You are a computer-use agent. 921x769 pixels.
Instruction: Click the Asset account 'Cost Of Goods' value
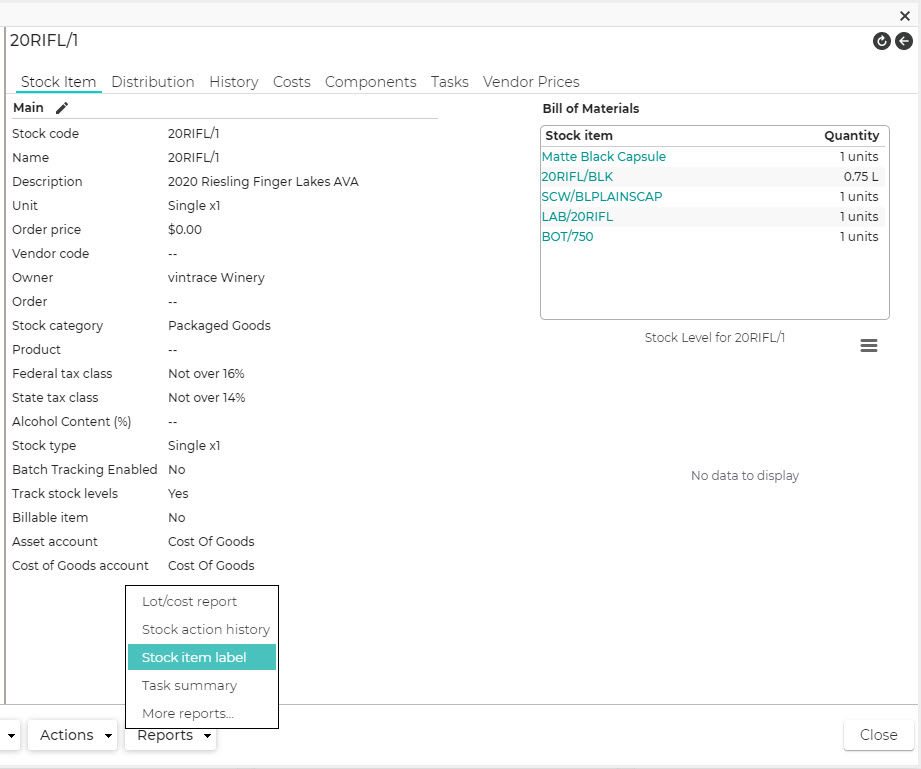click(x=211, y=542)
